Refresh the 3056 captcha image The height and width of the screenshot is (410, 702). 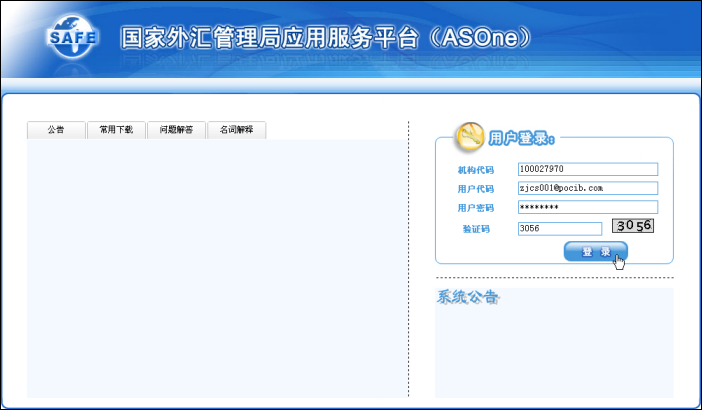633,226
